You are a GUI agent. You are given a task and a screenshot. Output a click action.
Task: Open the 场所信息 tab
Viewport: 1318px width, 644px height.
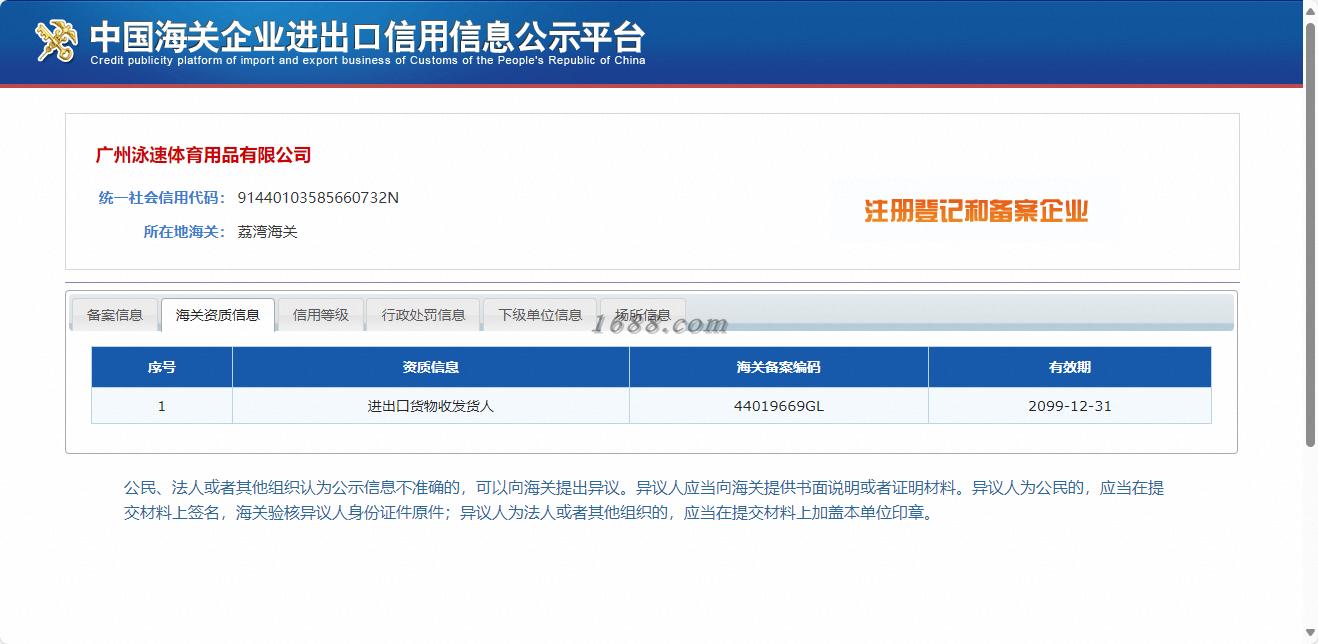tap(643, 315)
